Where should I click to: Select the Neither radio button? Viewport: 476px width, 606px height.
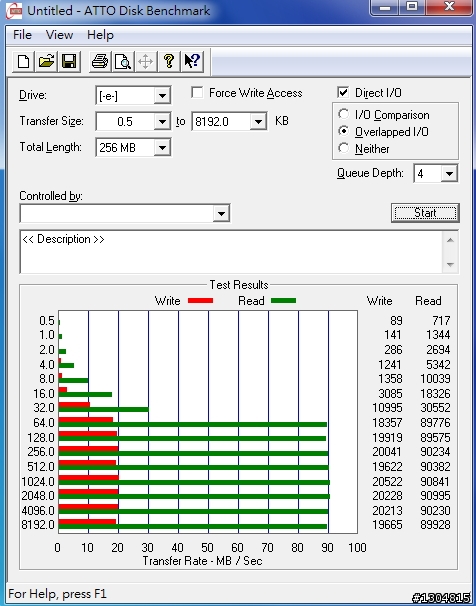pos(343,148)
